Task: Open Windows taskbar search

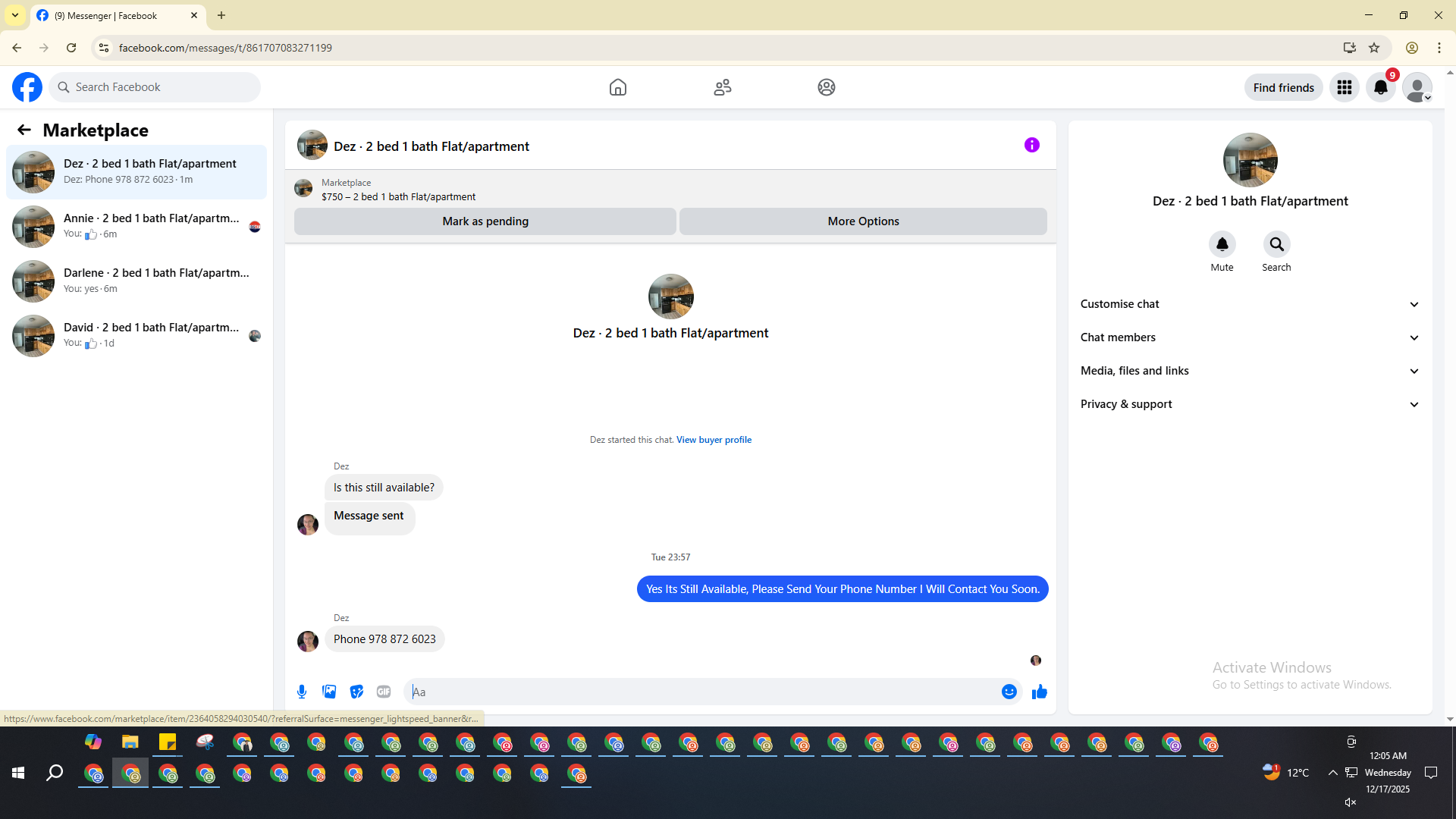Action: (x=55, y=773)
